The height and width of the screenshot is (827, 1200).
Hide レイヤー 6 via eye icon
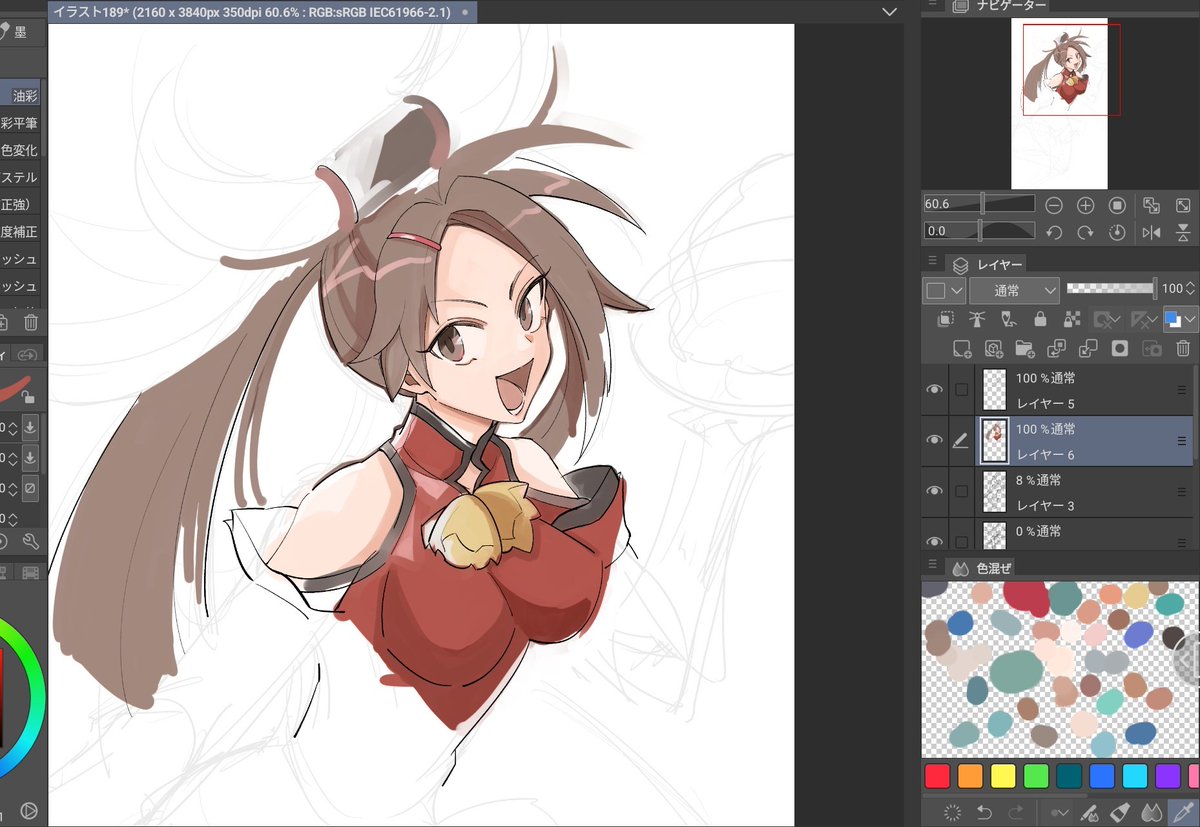pos(934,441)
